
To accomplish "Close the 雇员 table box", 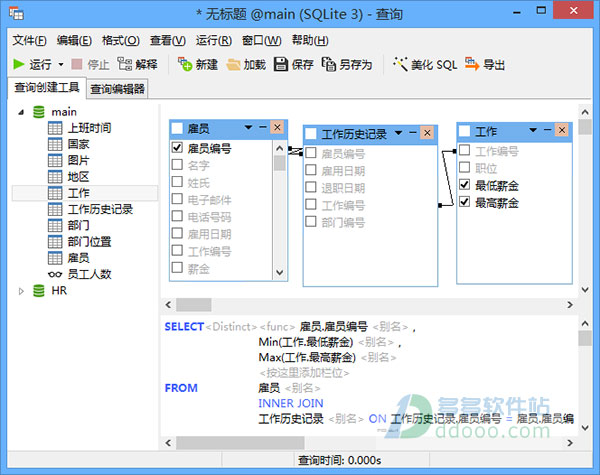I will [277, 127].
